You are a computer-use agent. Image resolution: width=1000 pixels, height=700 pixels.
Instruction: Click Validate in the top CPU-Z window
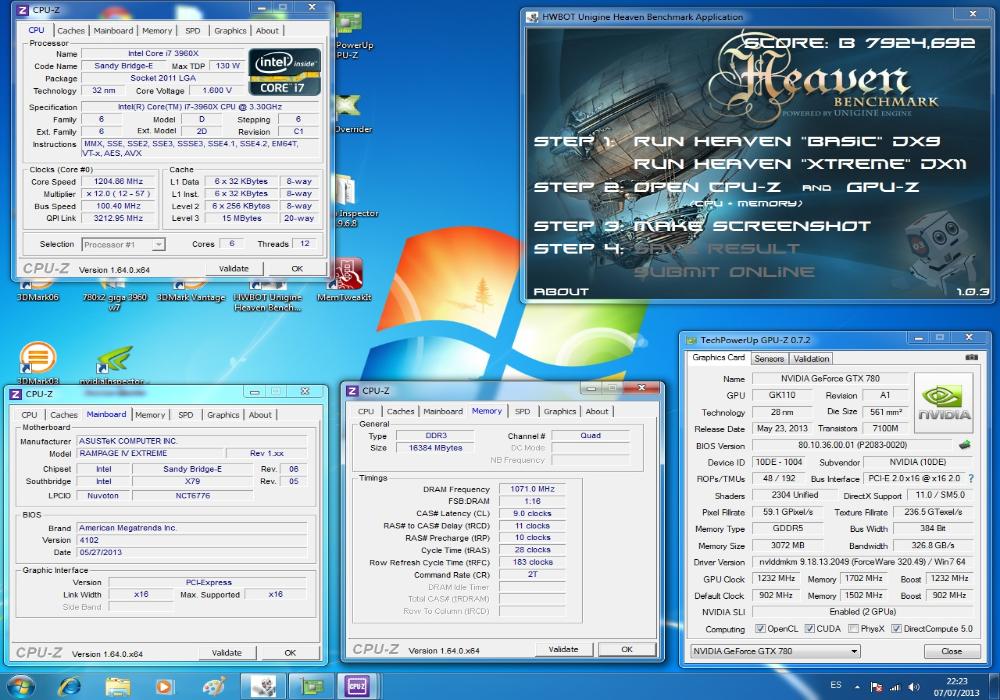point(233,268)
